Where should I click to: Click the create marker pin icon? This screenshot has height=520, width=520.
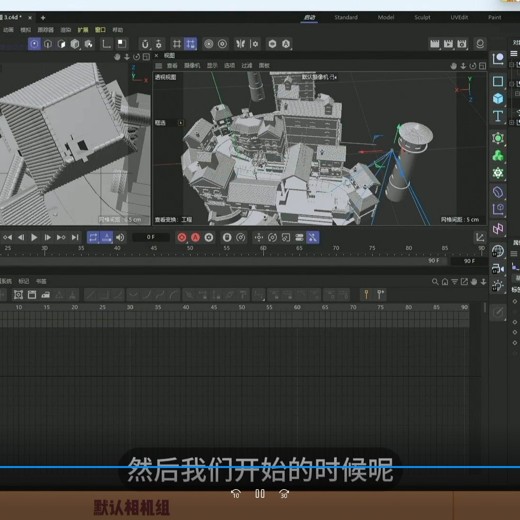[366, 294]
